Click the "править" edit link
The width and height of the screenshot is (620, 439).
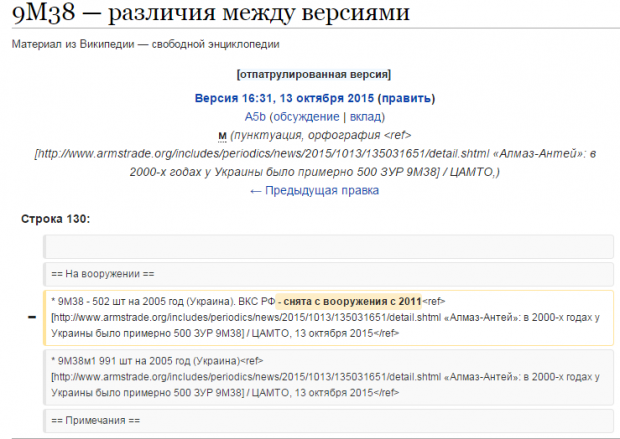(406, 99)
